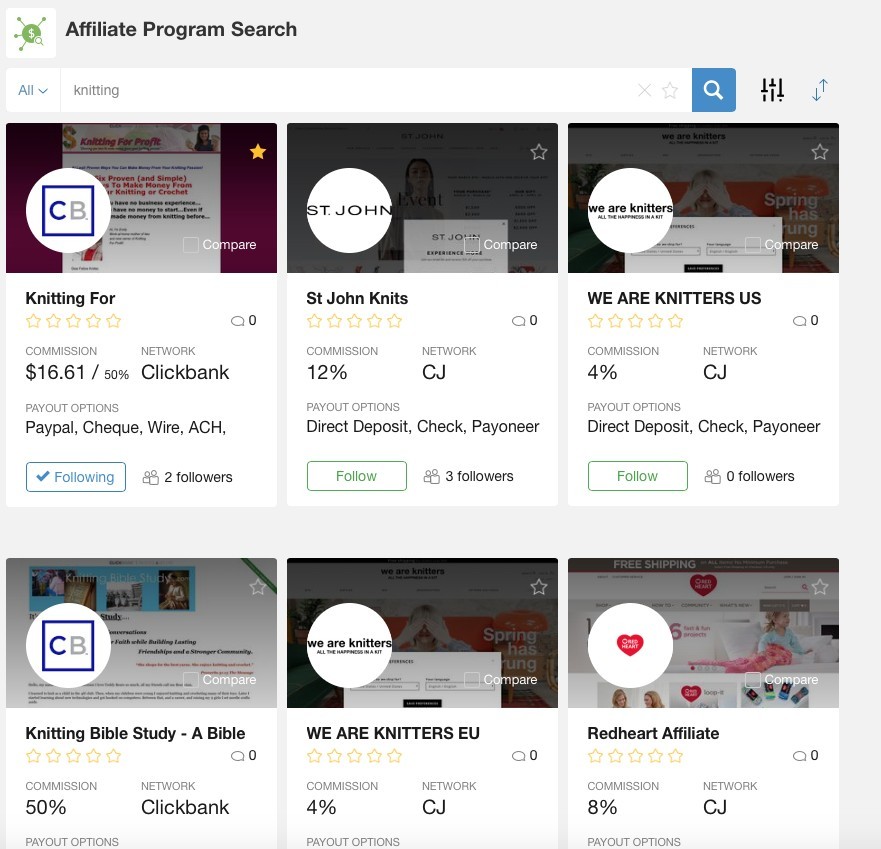Image resolution: width=881 pixels, height=849 pixels.
Task: Favorite St John Knits with star icon
Action: (x=539, y=151)
